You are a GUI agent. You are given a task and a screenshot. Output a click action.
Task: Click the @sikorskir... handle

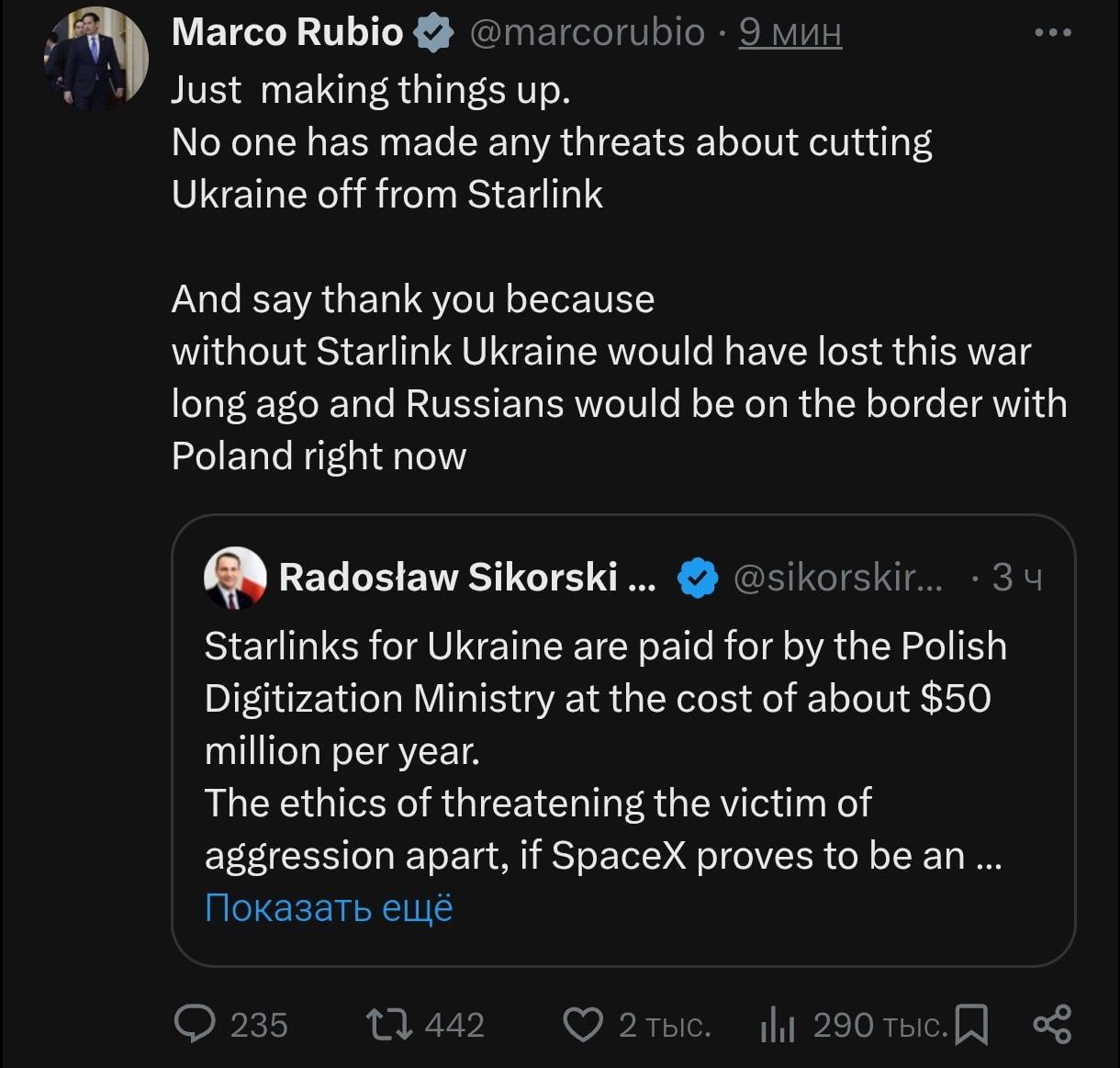[x=837, y=578]
